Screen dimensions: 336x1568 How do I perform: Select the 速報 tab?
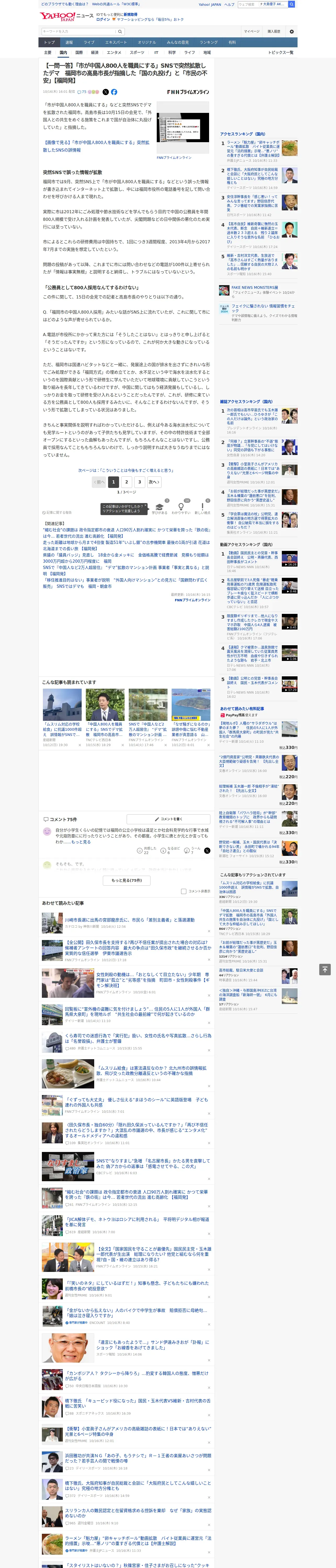pos(69,43)
